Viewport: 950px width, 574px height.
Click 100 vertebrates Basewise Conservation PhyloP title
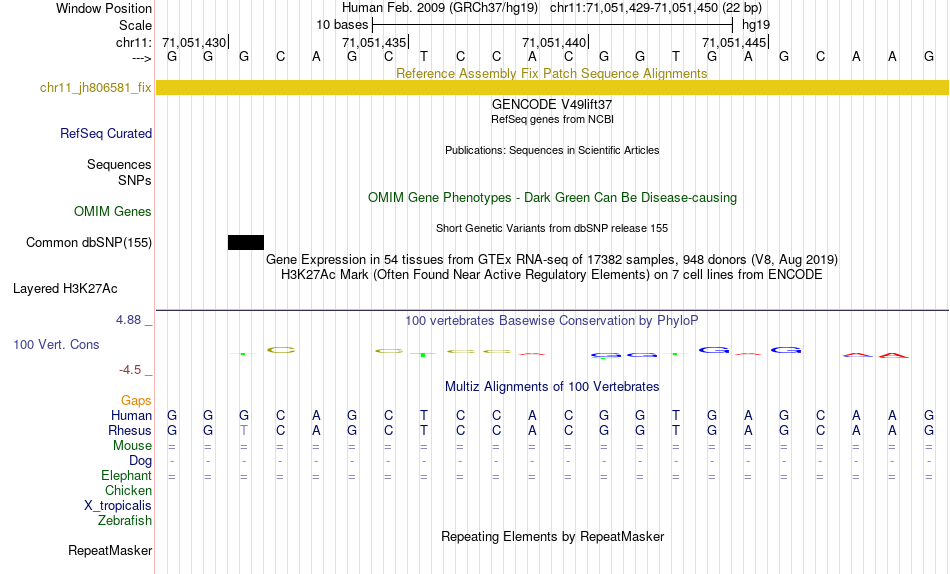[552, 321]
